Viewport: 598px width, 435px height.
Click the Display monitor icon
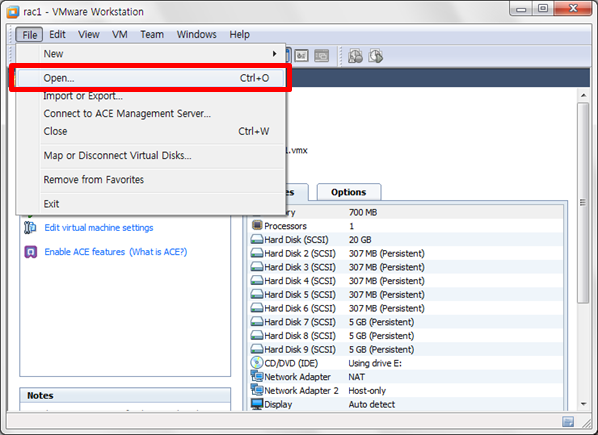[x=257, y=404]
